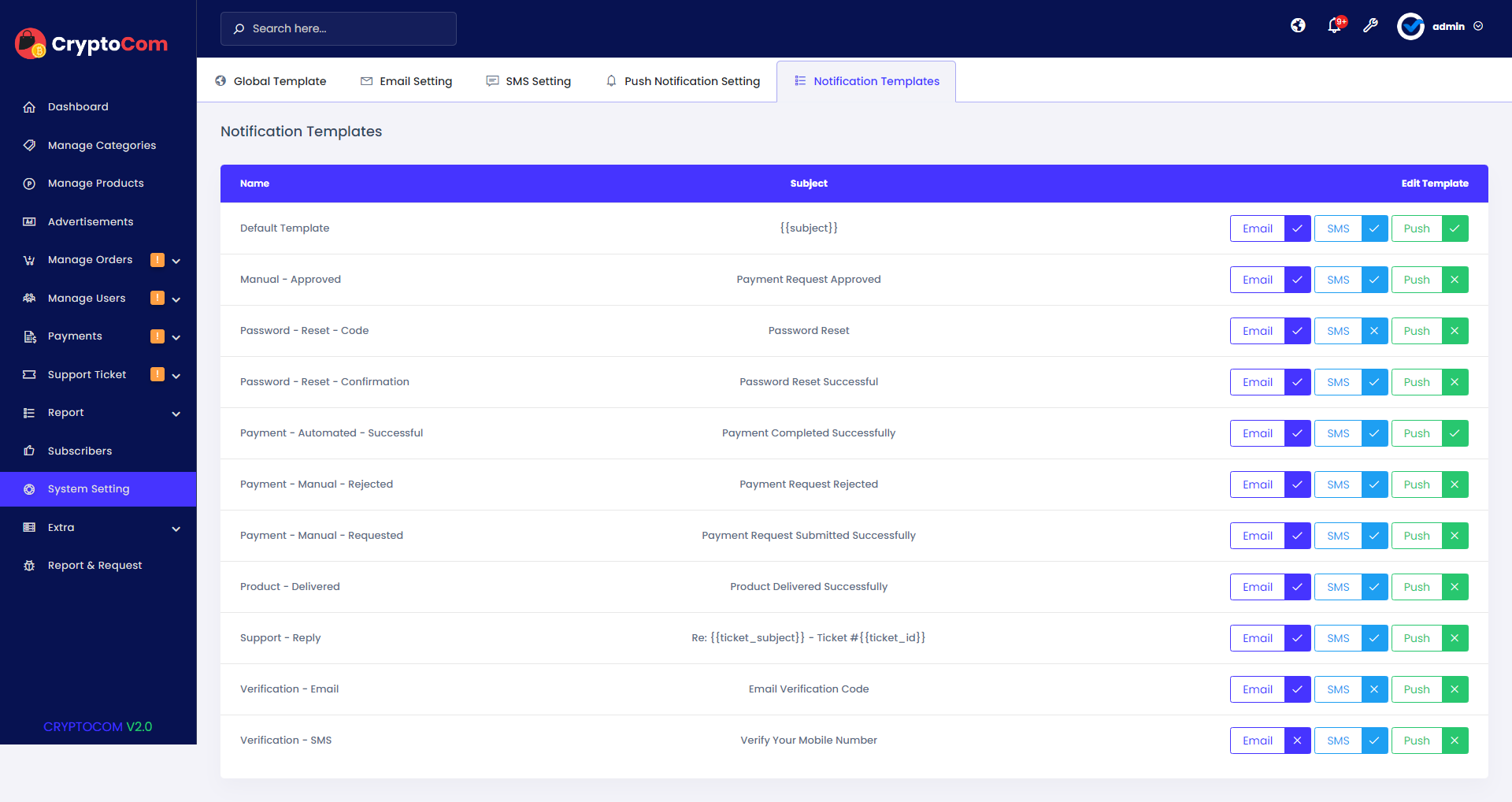This screenshot has width=1512, height=802.
Task: Toggle SMS status for Payment - Manual - Rejected
Action: coord(1374,485)
